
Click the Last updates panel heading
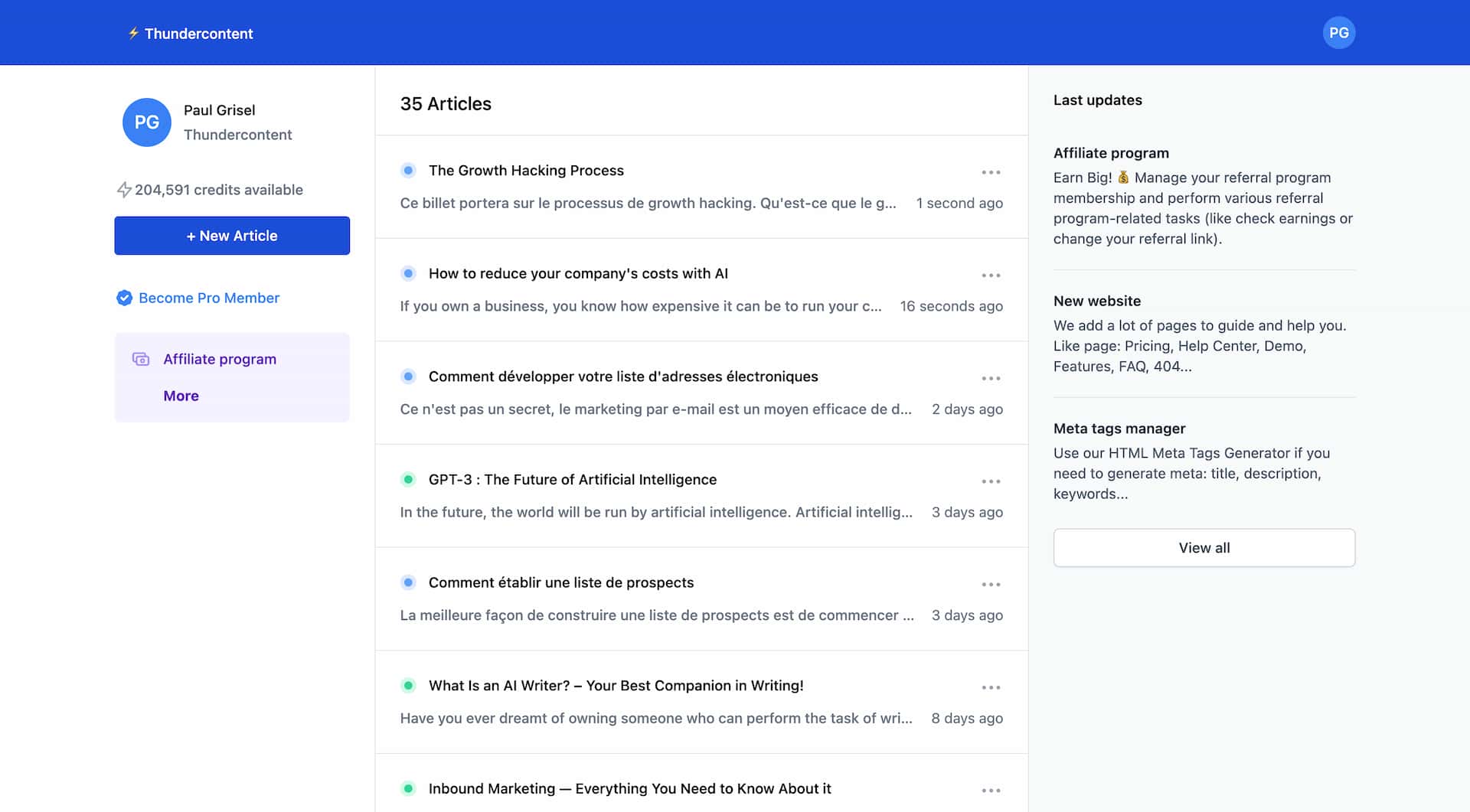[x=1097, y=100]
